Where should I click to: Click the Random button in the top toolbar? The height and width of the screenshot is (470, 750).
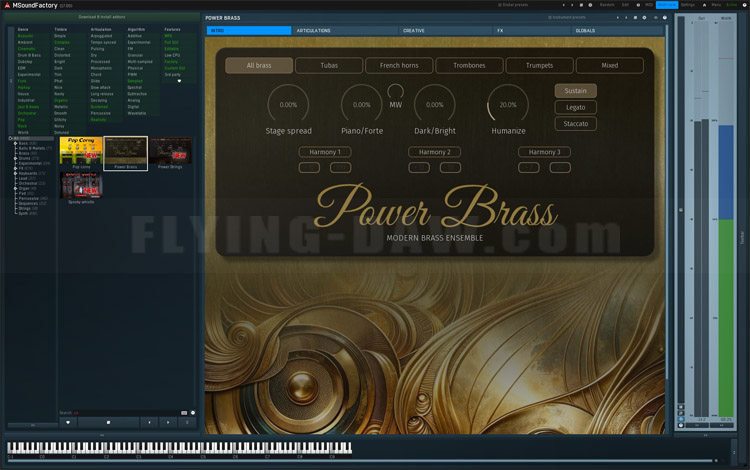click(607, 5)
